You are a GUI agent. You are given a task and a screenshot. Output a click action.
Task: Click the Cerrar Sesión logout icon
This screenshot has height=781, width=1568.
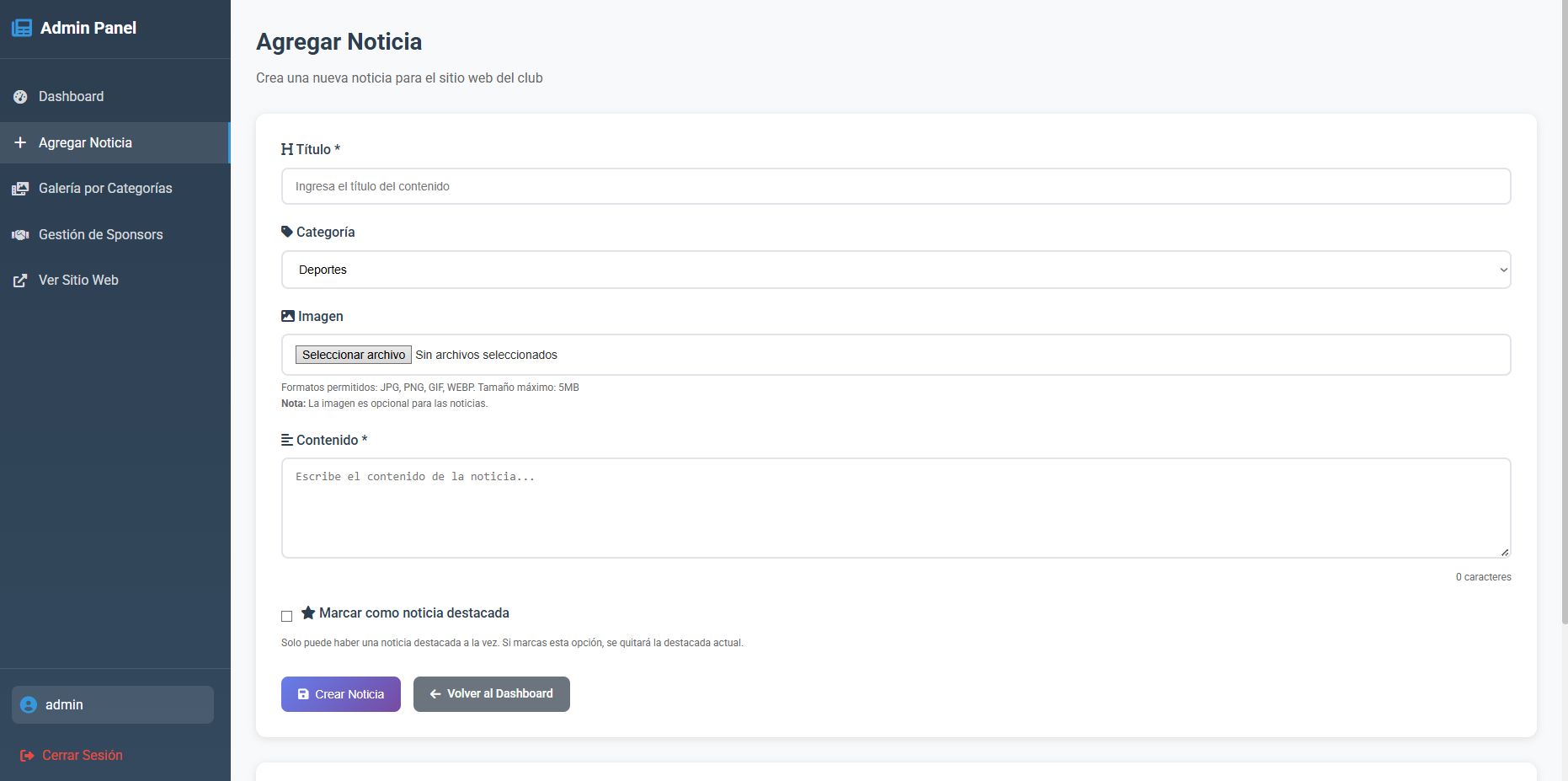tap(27, 756)
